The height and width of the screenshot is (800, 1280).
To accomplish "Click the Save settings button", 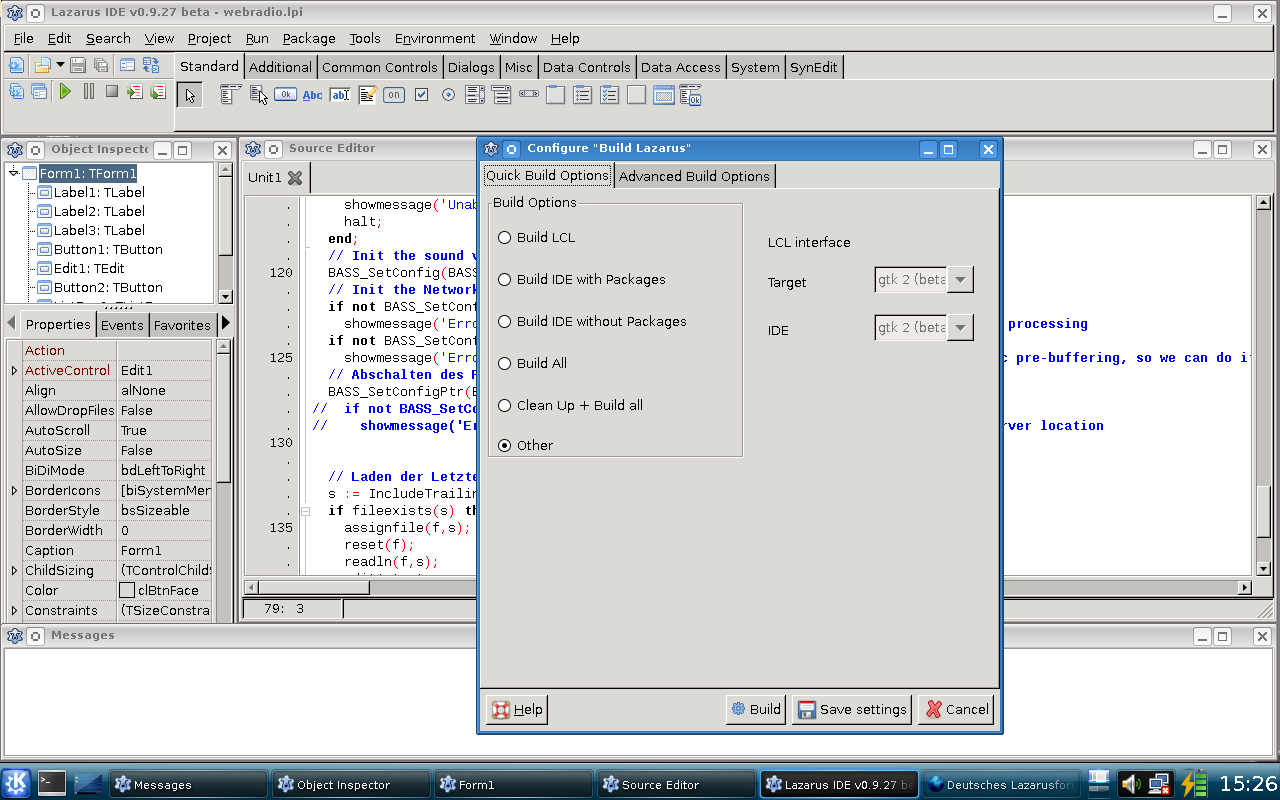I will point(851,709).
